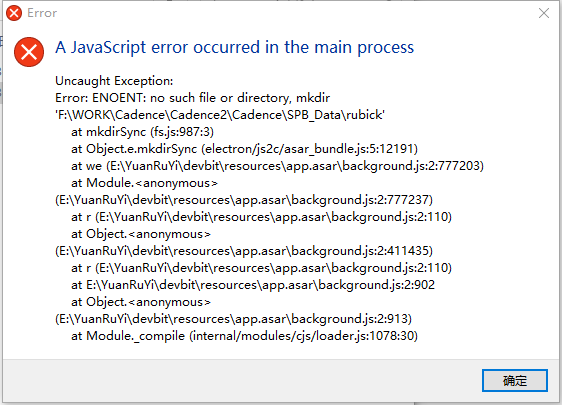Click the small error icon in title bar

(x=14, y=13)
